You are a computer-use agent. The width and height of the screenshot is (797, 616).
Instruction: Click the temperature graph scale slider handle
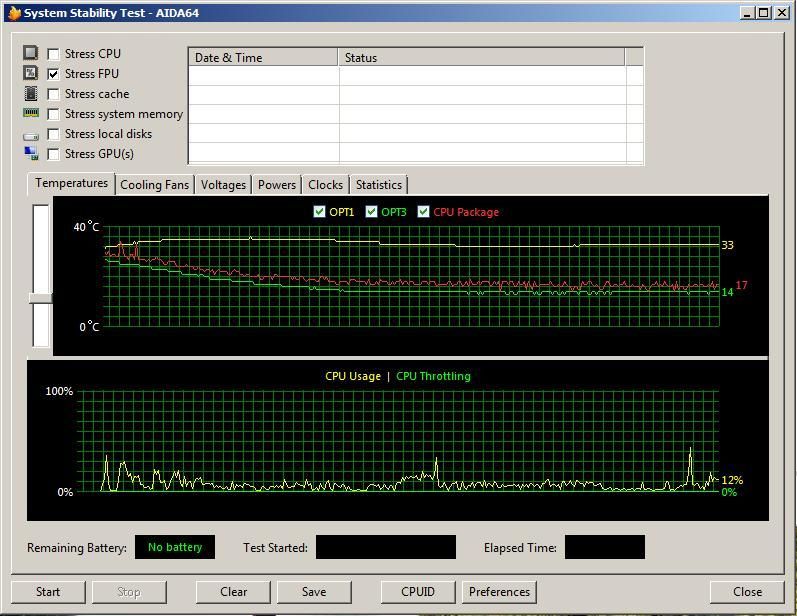[x=41, y=298]
